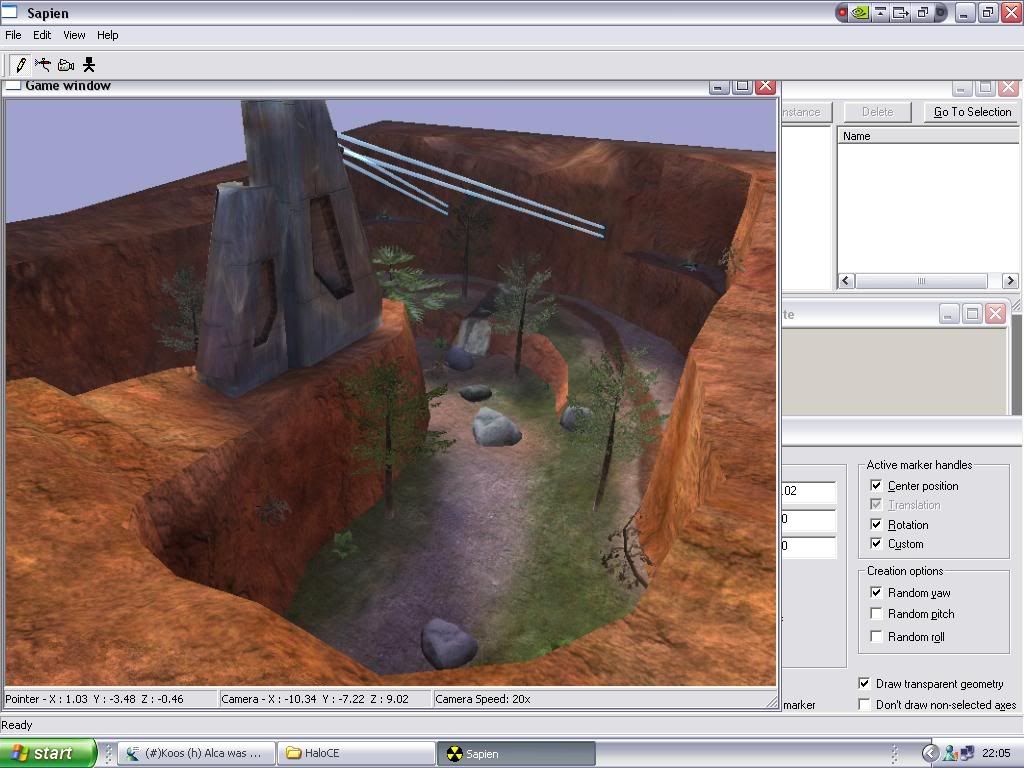Select the pencil edit tool
The height and width of the screenshot is (768, 1024).
pos(20,65)
